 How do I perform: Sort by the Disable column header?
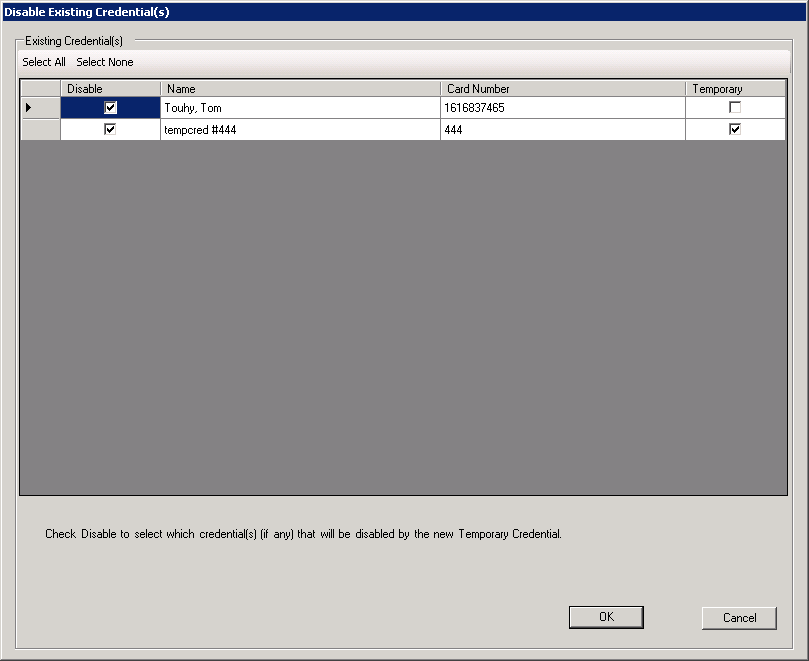[x=110, y=89]
